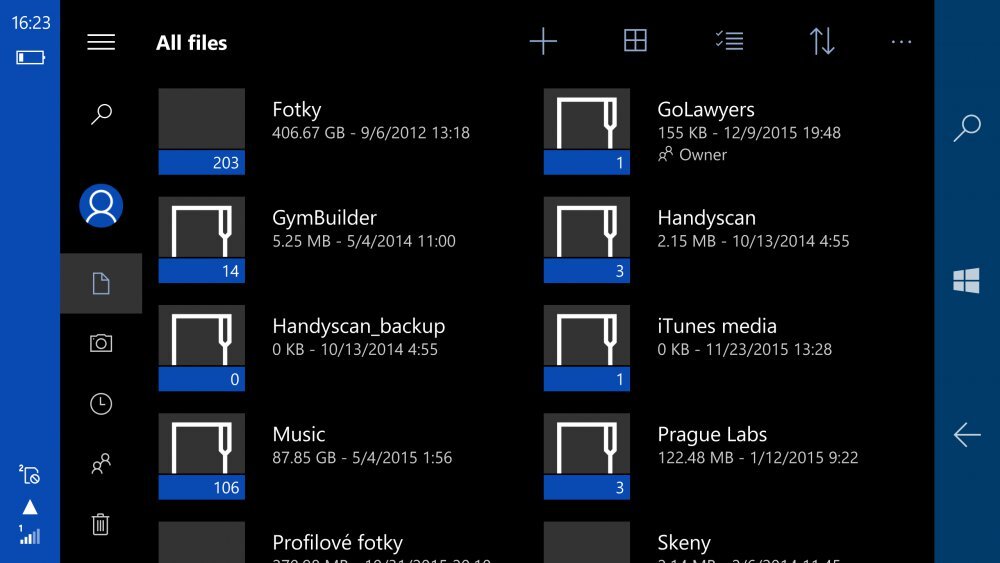Open more options ellipsis menu
1000x563 pixels.
pyautogui.click(x=901, y=42)
